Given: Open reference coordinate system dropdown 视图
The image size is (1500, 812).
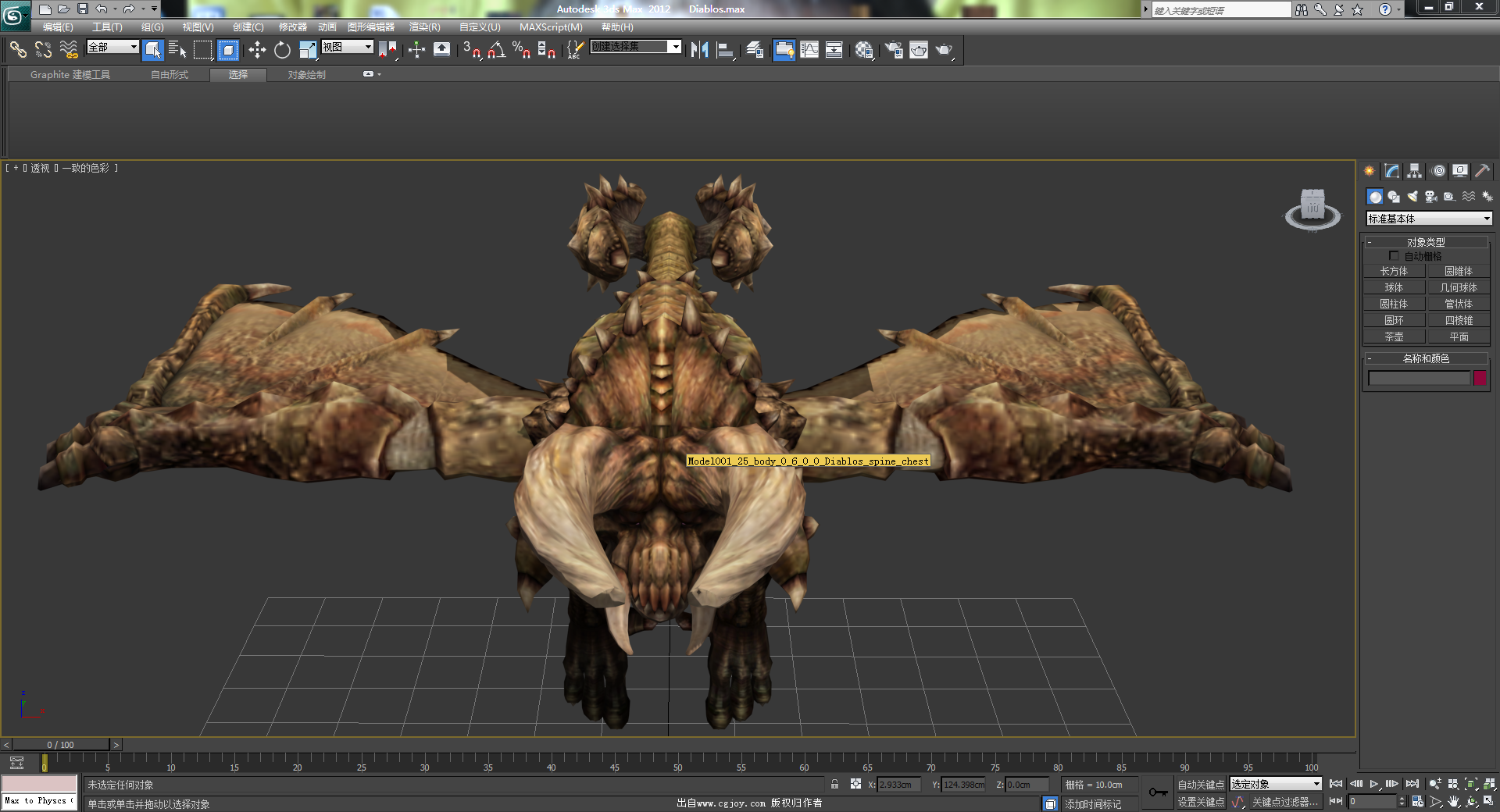Looking at the screenshot, I should tap(348, 47).
